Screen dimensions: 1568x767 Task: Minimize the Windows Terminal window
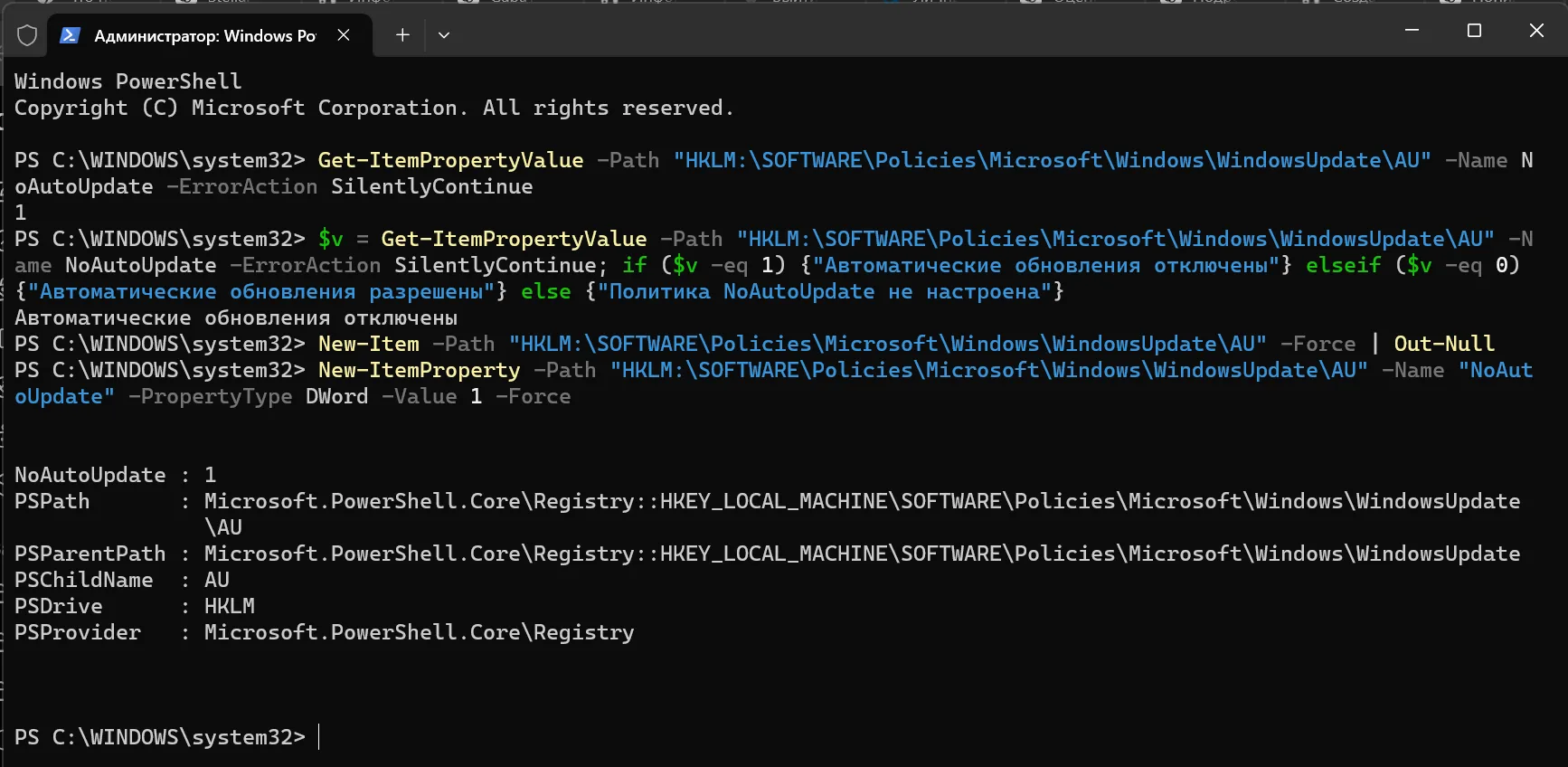pyautogui.click(x=1412, y=31)
